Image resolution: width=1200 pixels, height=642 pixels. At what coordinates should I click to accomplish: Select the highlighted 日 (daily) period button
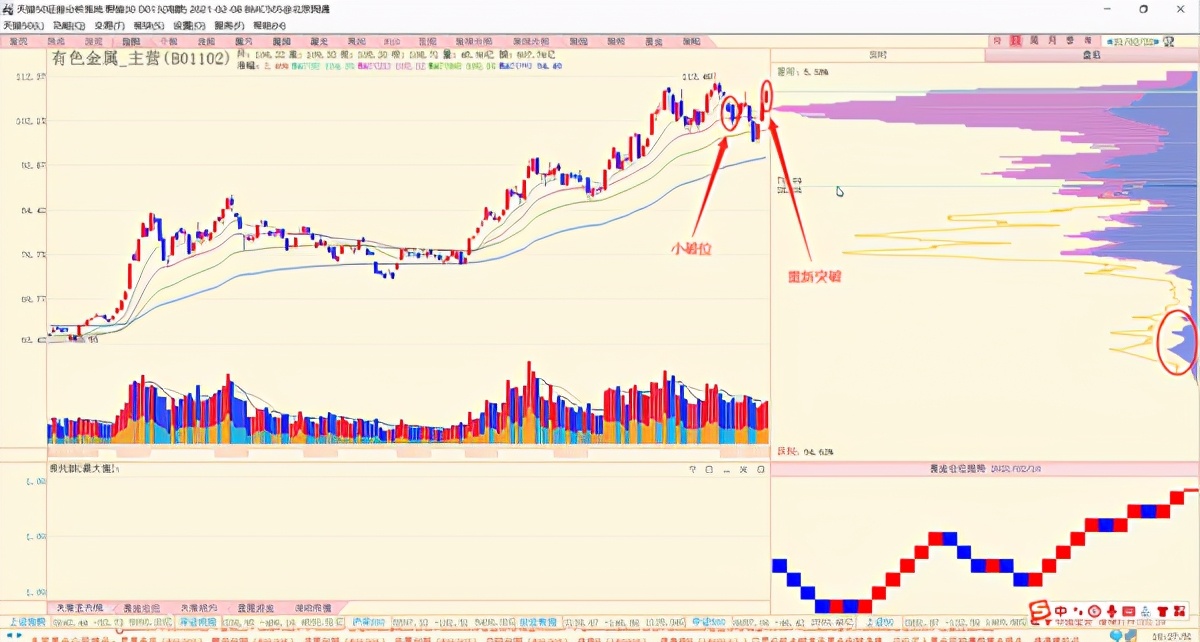pyautogui.click(x=1016, y=41)
